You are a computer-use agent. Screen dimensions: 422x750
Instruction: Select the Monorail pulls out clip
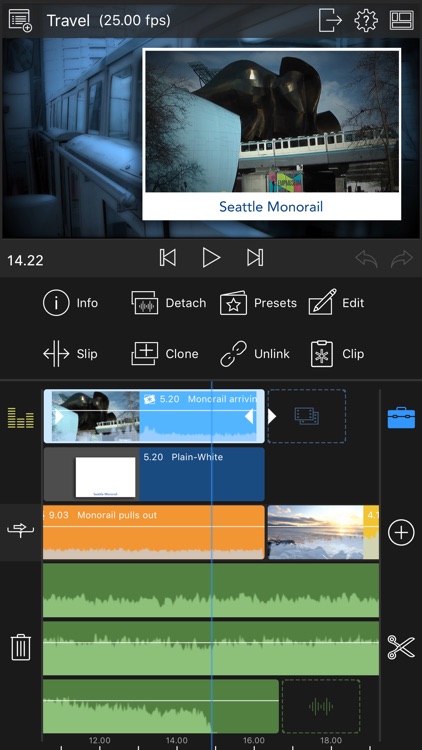tap(154, 532)
